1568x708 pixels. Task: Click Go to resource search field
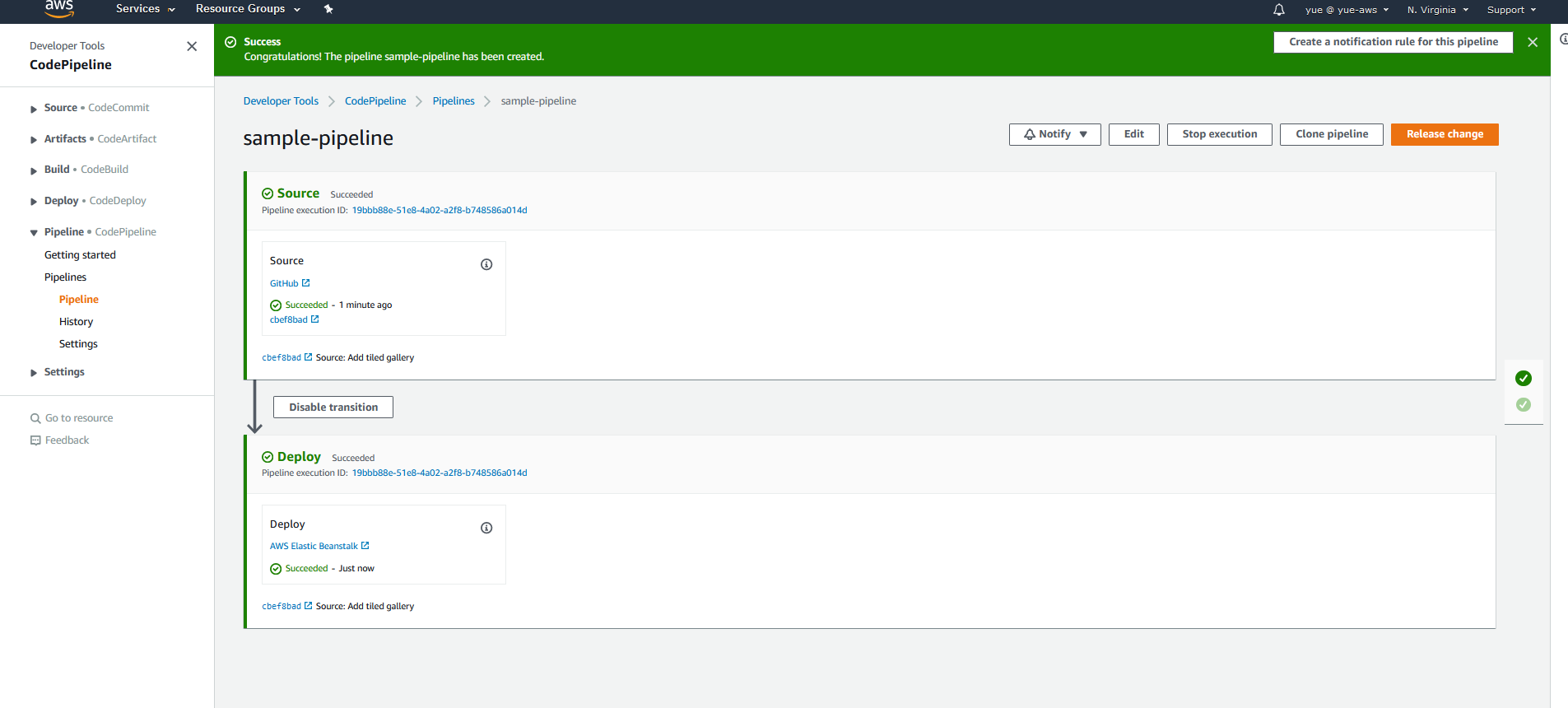79,418
